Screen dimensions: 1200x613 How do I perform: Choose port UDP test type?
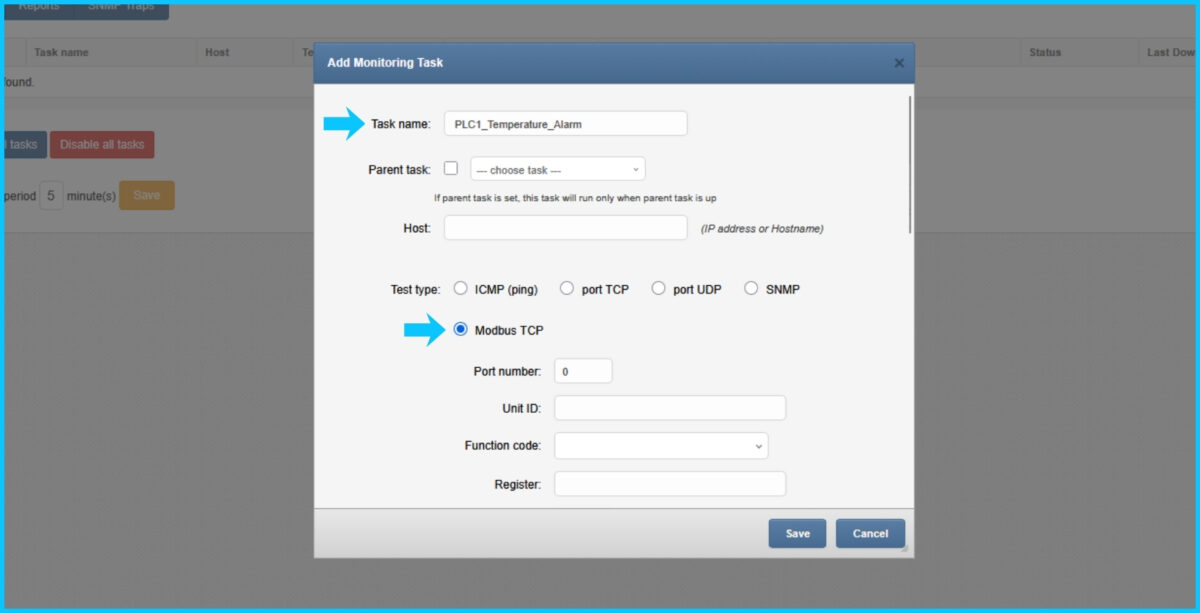[658, 289]
